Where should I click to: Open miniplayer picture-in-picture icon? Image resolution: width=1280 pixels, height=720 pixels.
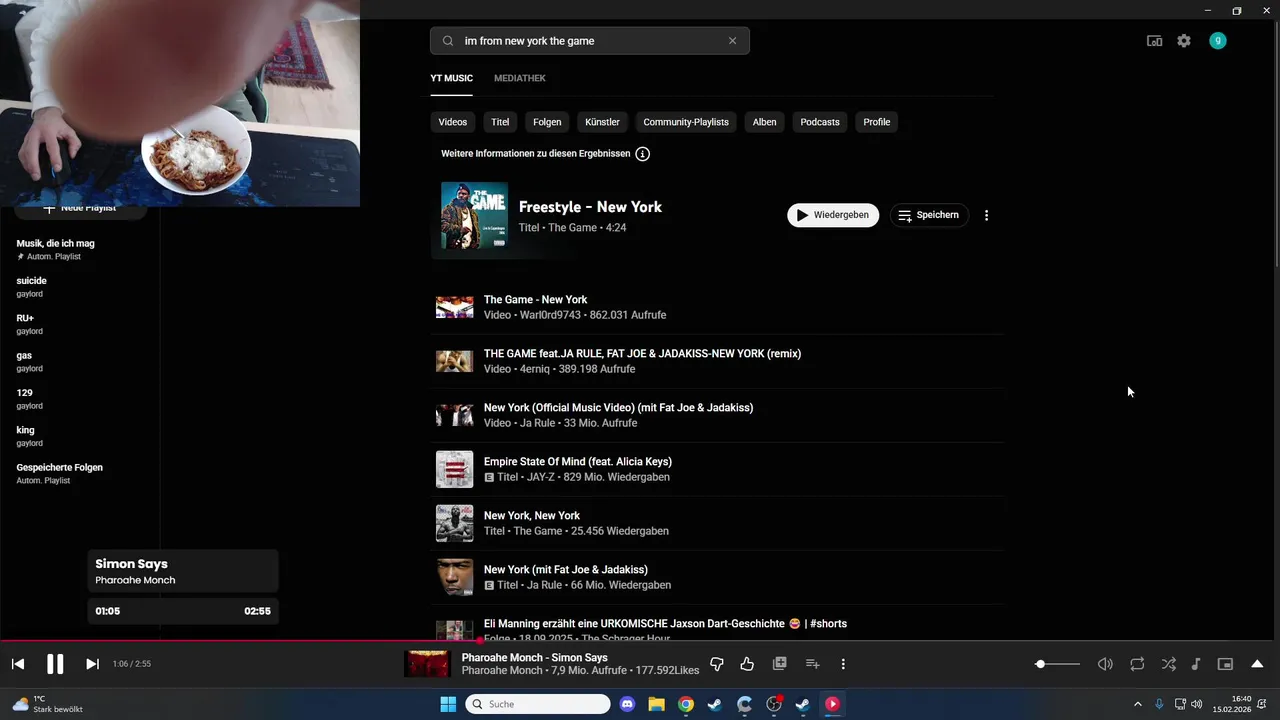[x=1225, y=664]
